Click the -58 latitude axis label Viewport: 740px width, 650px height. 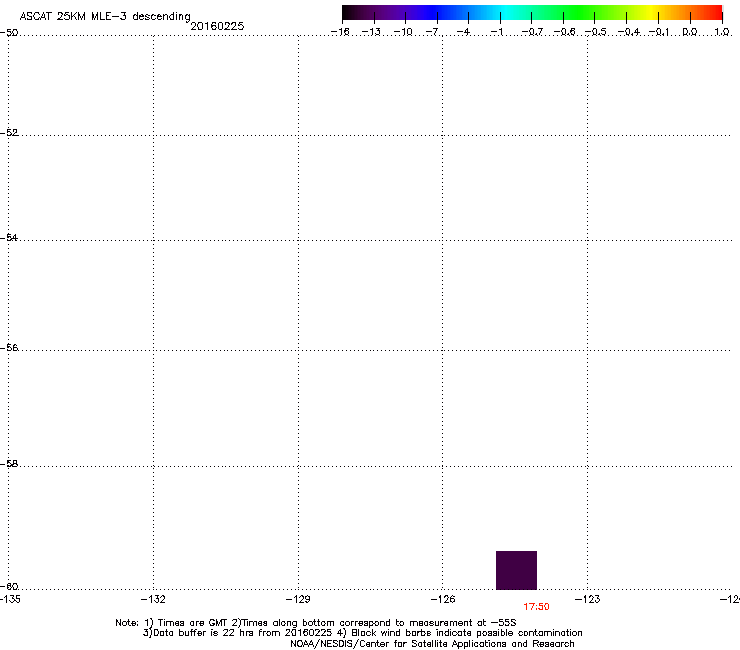[9, 464]
